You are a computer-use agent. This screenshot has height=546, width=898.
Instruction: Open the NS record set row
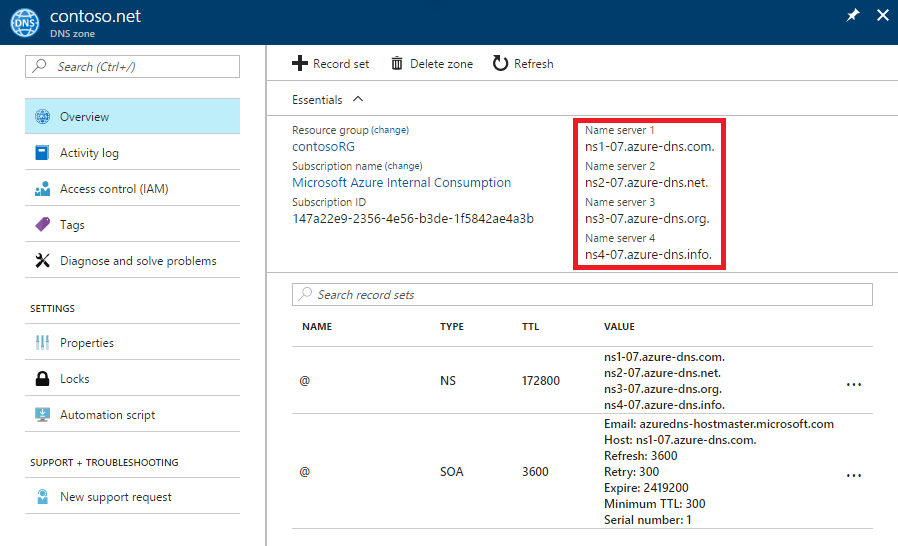pos(582,380)
